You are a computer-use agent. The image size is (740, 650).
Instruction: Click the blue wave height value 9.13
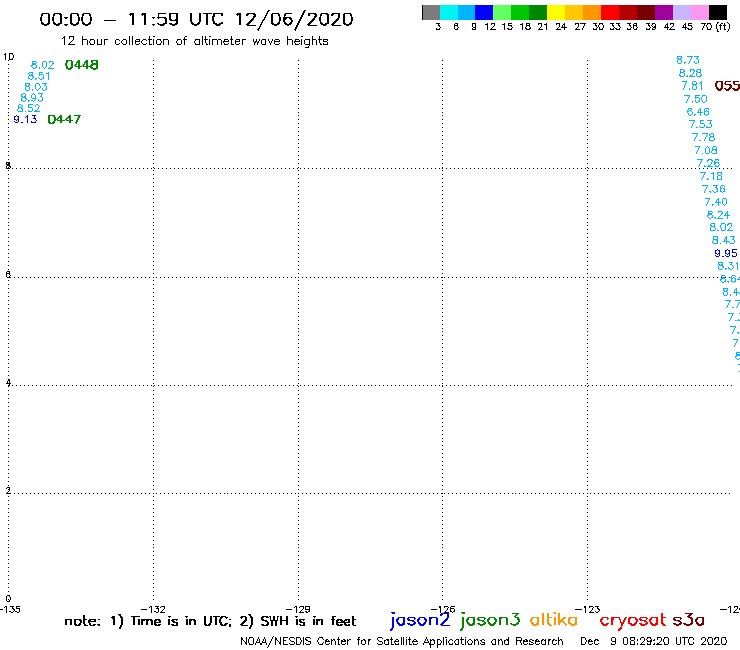25,119
